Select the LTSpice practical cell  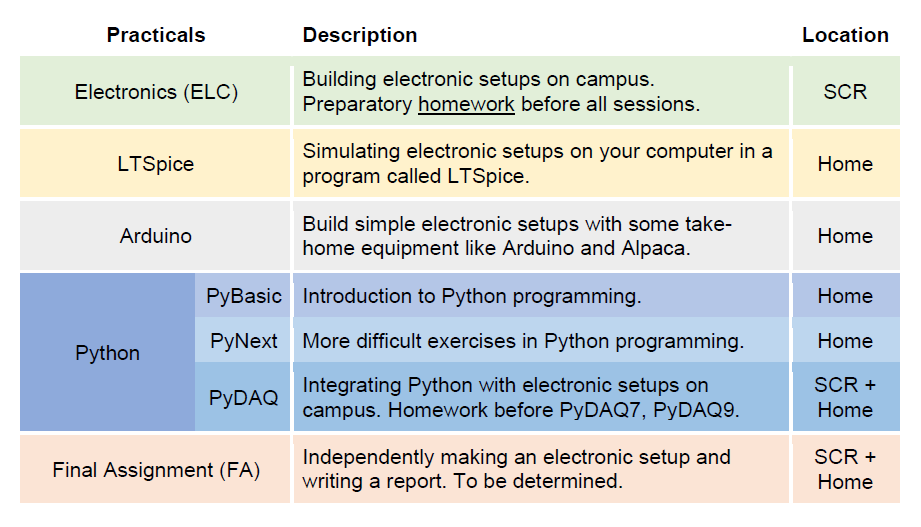(x=155, y=164)
